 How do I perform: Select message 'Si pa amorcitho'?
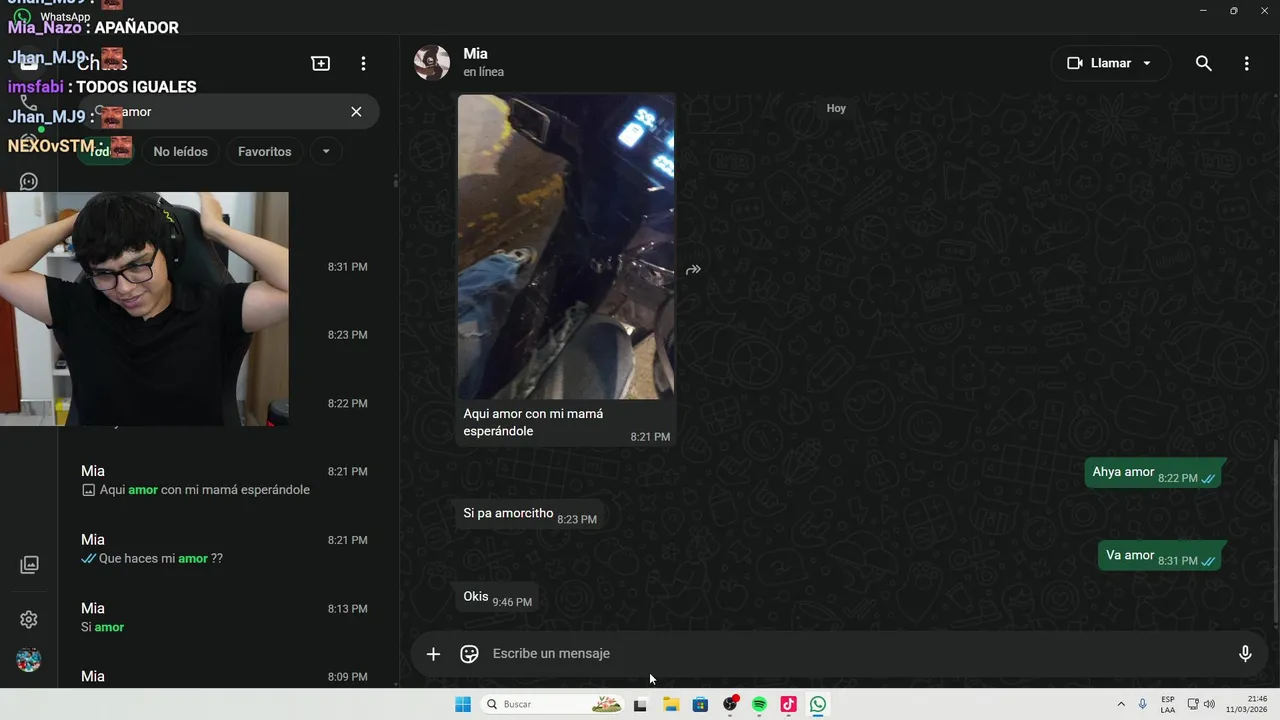[x=529, y=515]
